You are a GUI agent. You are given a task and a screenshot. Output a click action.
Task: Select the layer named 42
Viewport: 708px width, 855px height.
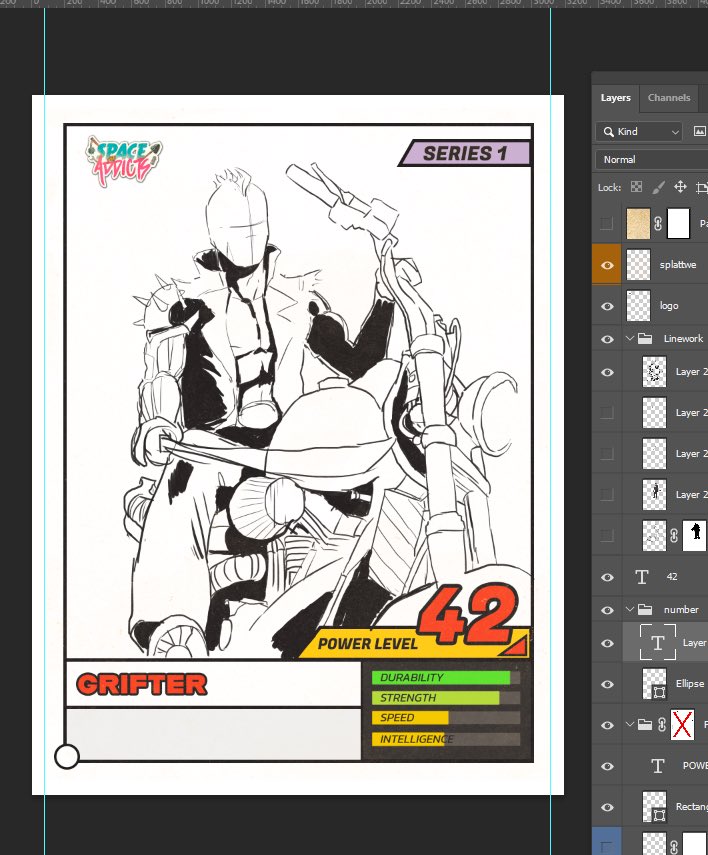[672, 576]
